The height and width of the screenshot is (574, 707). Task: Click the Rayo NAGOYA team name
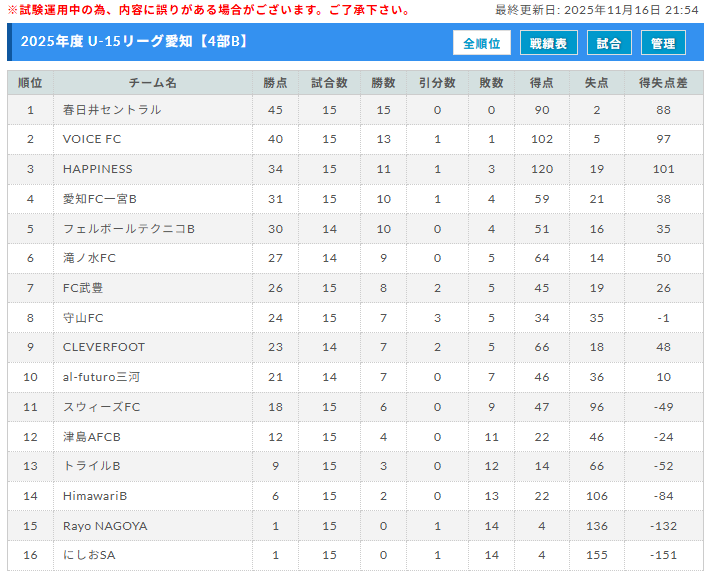pyautogui.click(x=105, y=526)
